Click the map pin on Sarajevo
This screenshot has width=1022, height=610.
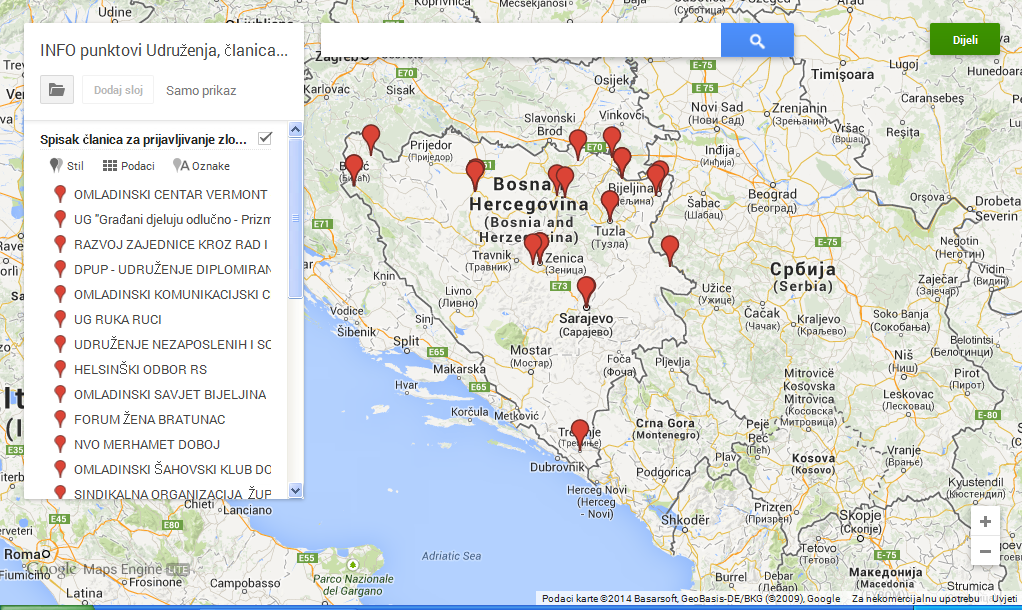coord(586,289)
